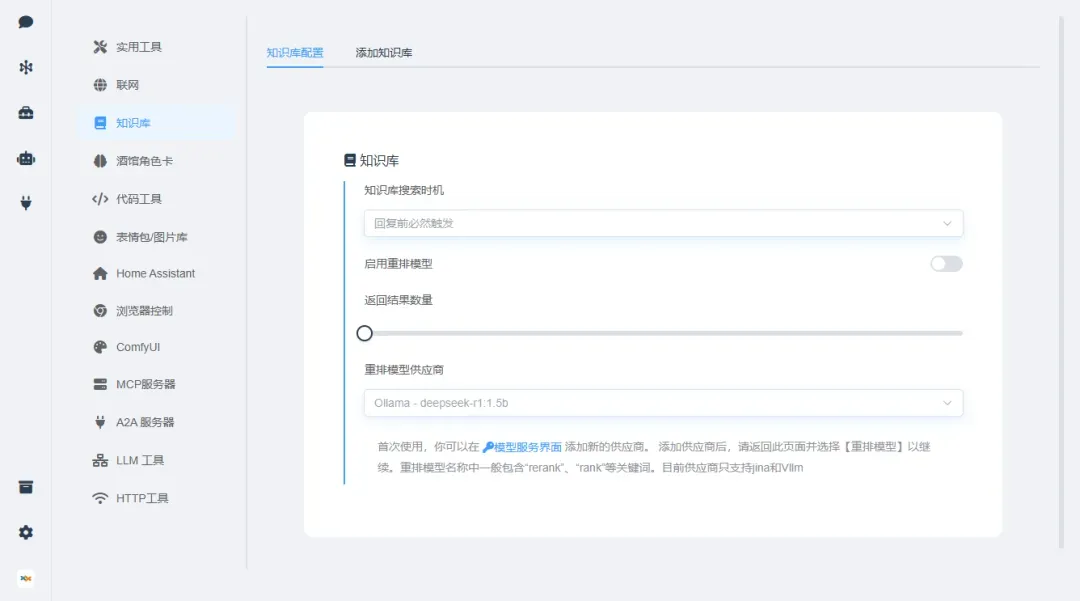Open the plug icon in left rail
This screenshot has height=601, width=1080.
coord(26,203)
